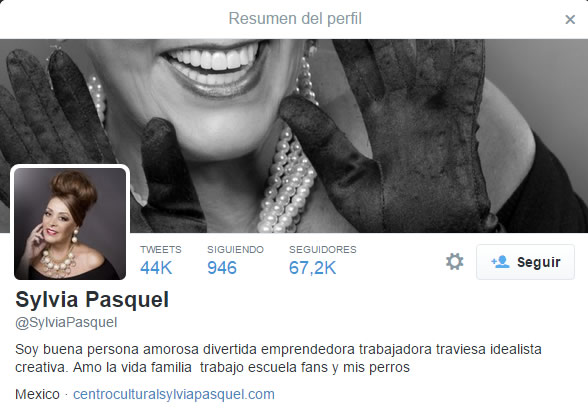This screenshot has width=588, height=412.
Task: Click the Mexico location text
Action: coord(37,394)
